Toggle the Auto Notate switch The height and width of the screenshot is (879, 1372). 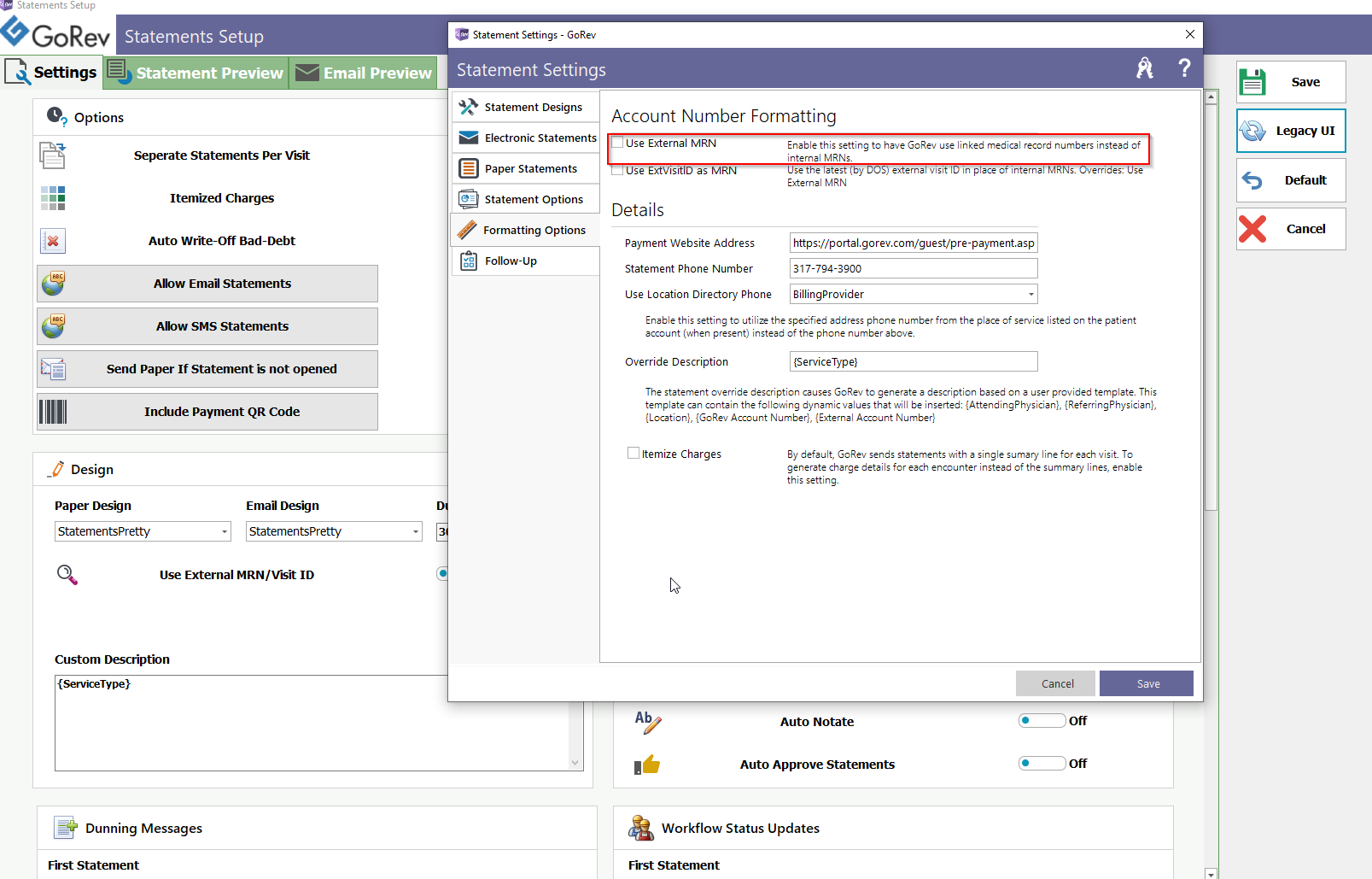tap(1042, 720)
